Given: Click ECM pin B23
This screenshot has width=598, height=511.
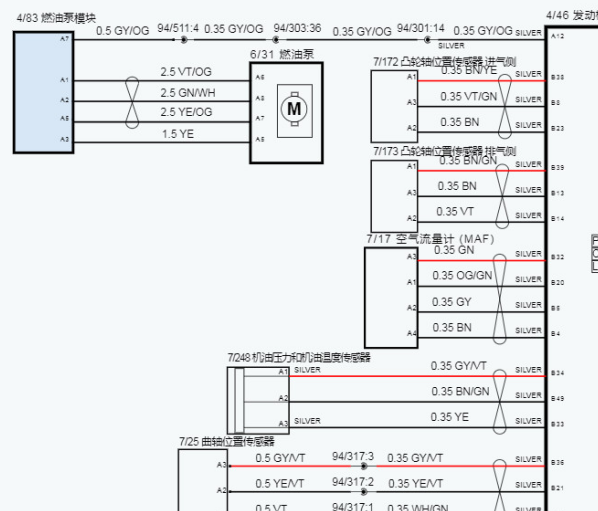Looking at the screenshot, I should 558,129.
